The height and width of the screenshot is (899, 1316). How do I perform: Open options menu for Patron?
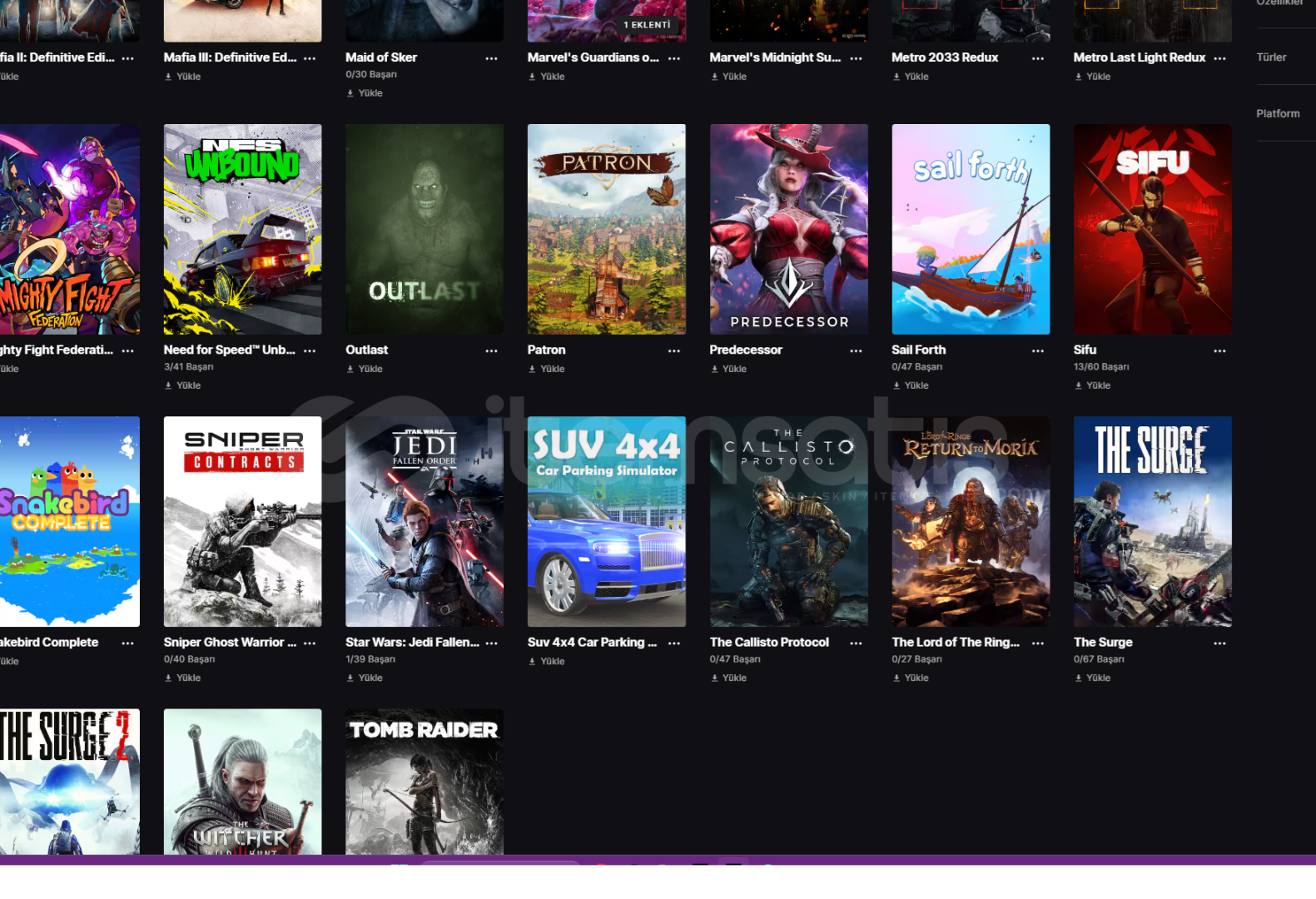[x=673, y=351]
